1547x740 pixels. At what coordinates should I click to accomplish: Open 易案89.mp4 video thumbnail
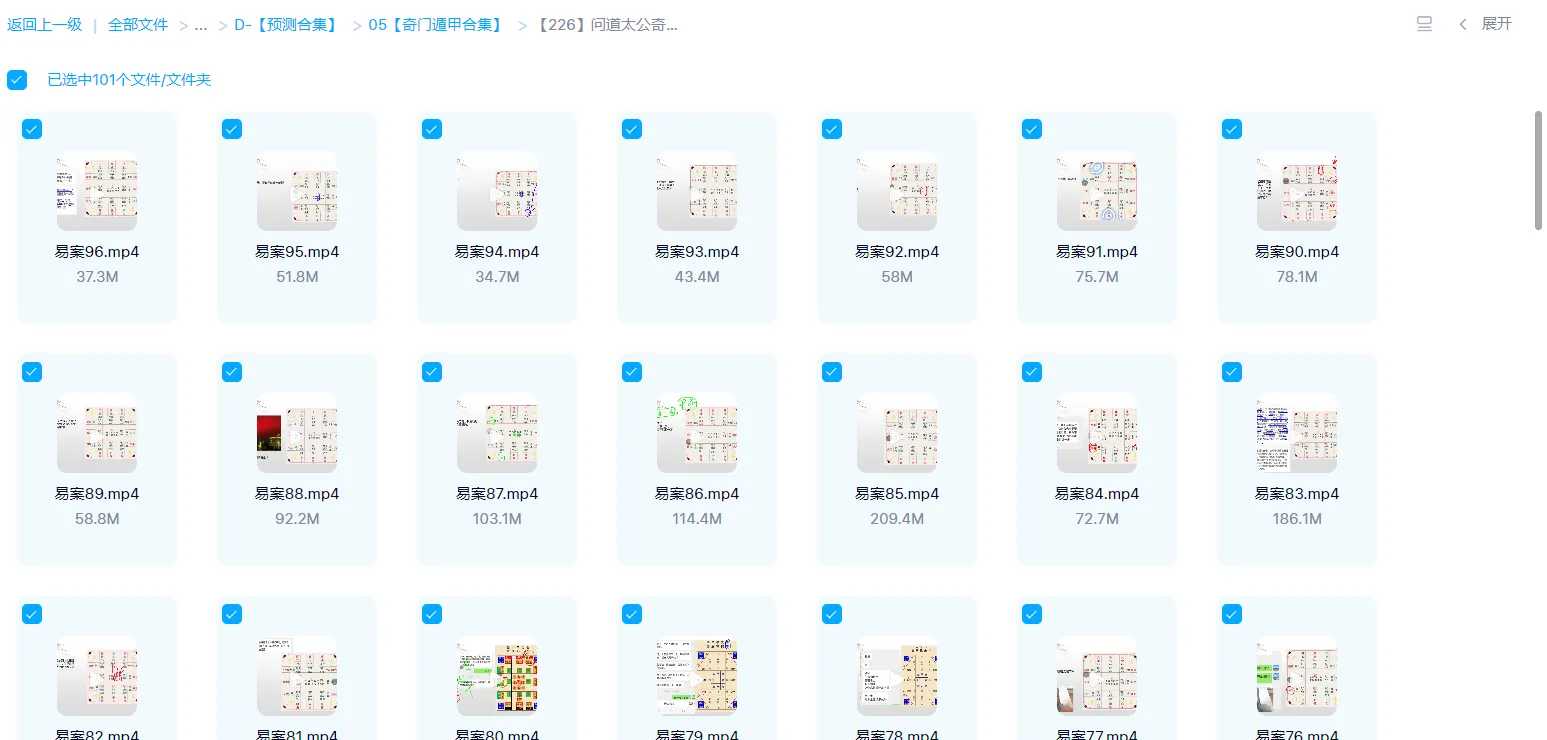click(x=97, y=434)
